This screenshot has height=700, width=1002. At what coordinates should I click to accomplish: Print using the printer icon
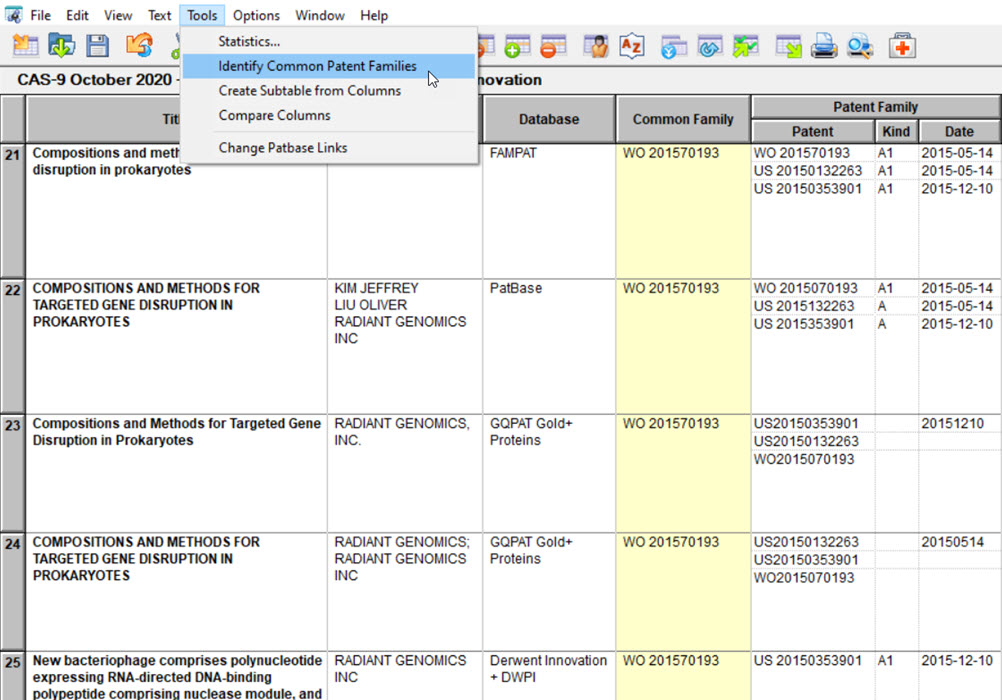click(823, 46)
